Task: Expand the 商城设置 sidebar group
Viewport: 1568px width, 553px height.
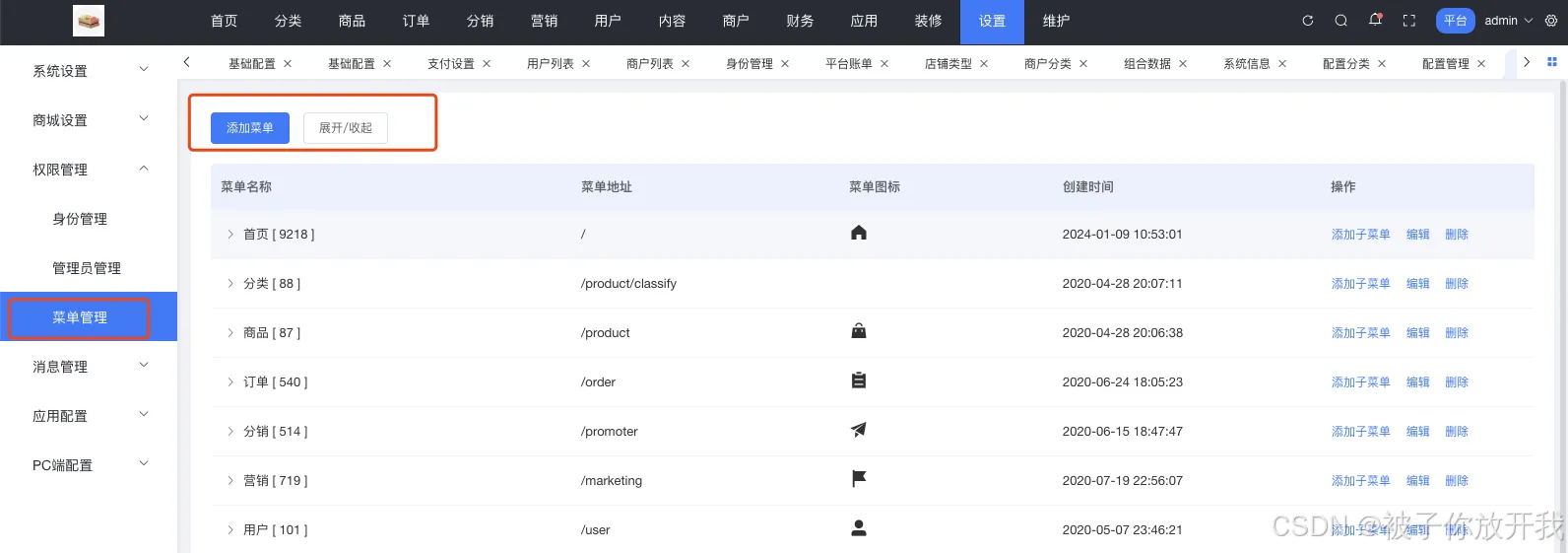Action: 89,120
